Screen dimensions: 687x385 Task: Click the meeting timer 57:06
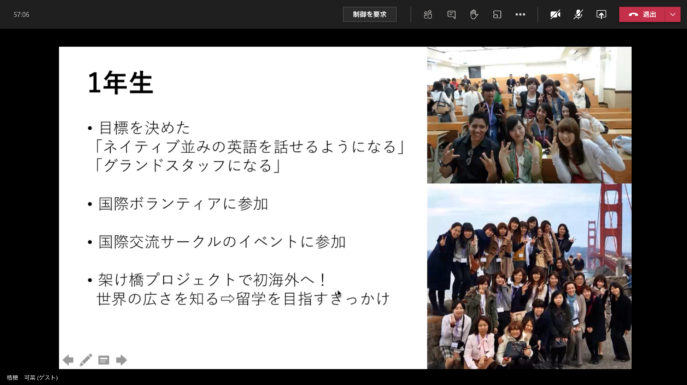coord(21,14)
